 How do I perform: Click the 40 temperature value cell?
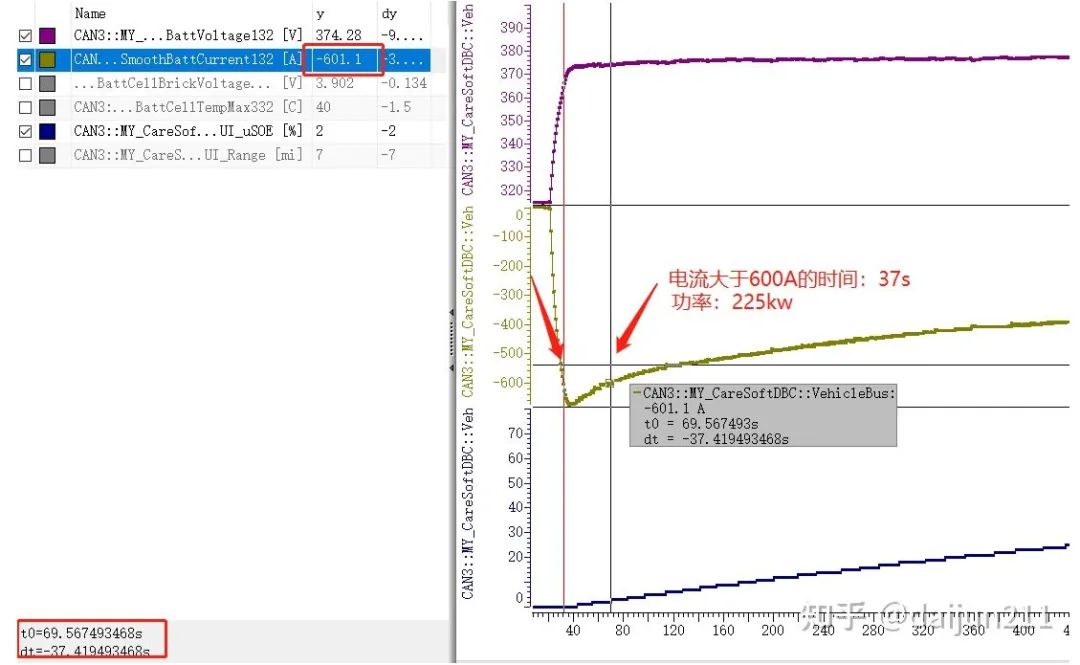coord(323,108)
